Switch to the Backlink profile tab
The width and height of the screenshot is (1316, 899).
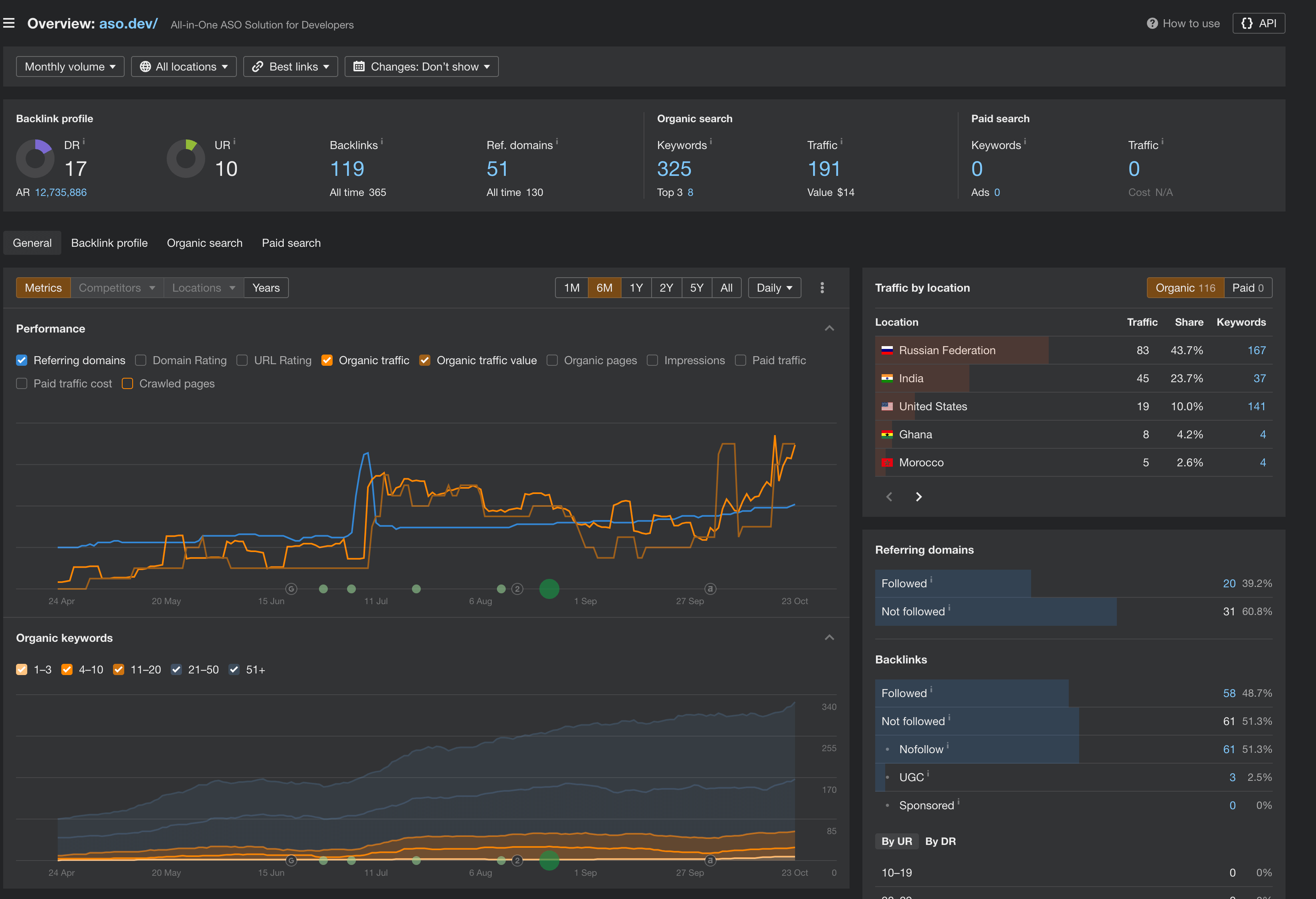coord(109,243)
